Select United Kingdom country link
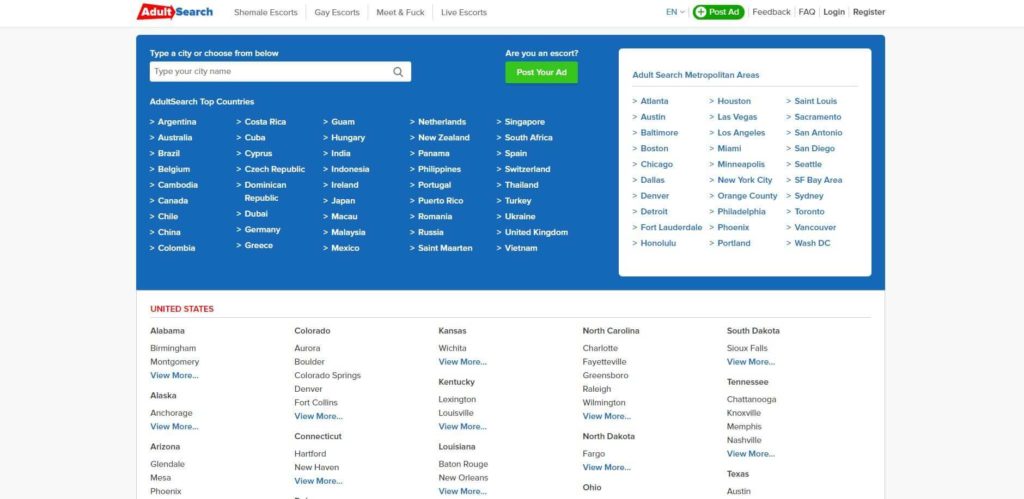 pos(536,233)
